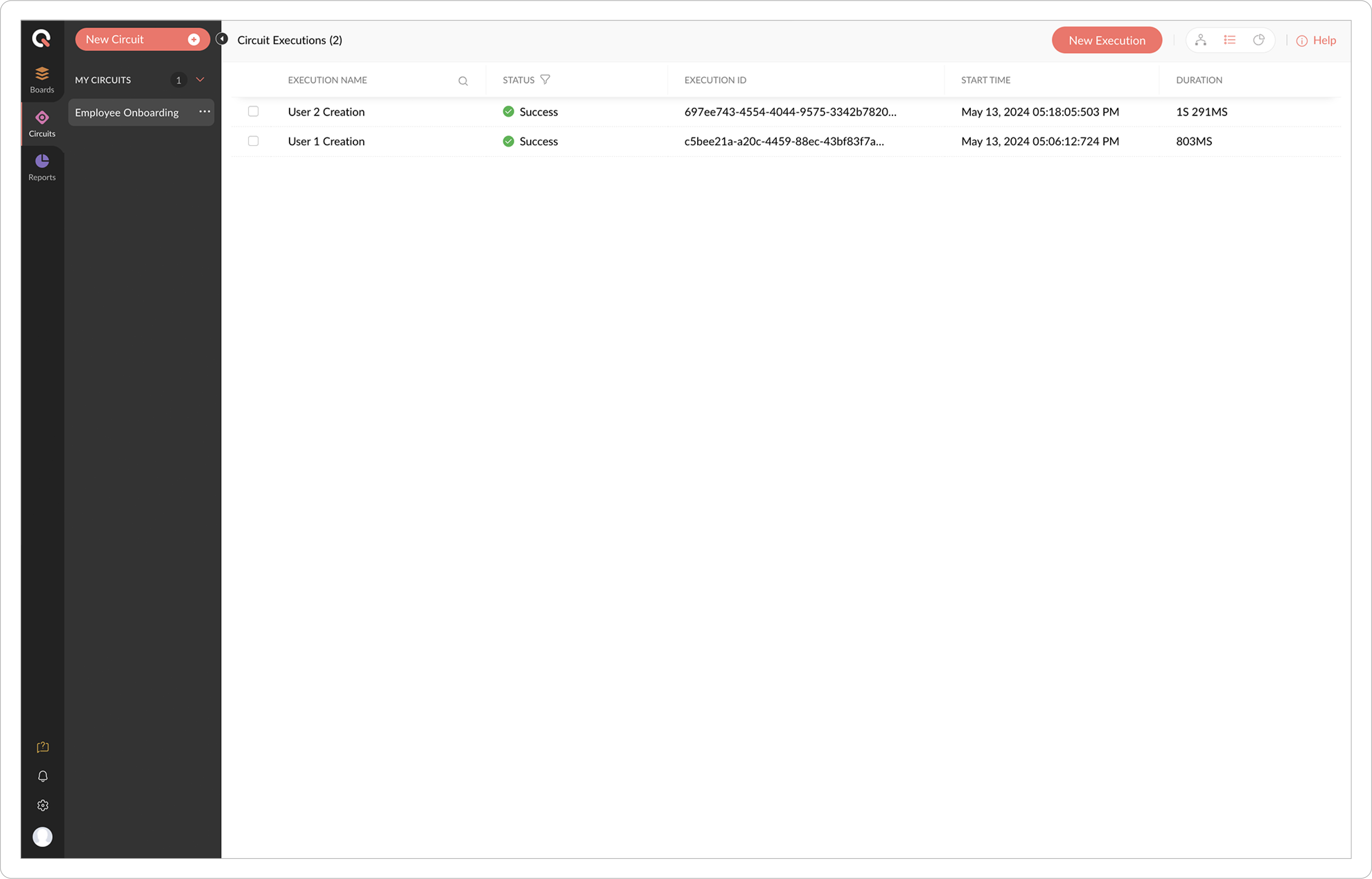The height and width of the screenshot is (879, 1372).
Task: Click the Help info icon
Action: [x=1302, y=41]
